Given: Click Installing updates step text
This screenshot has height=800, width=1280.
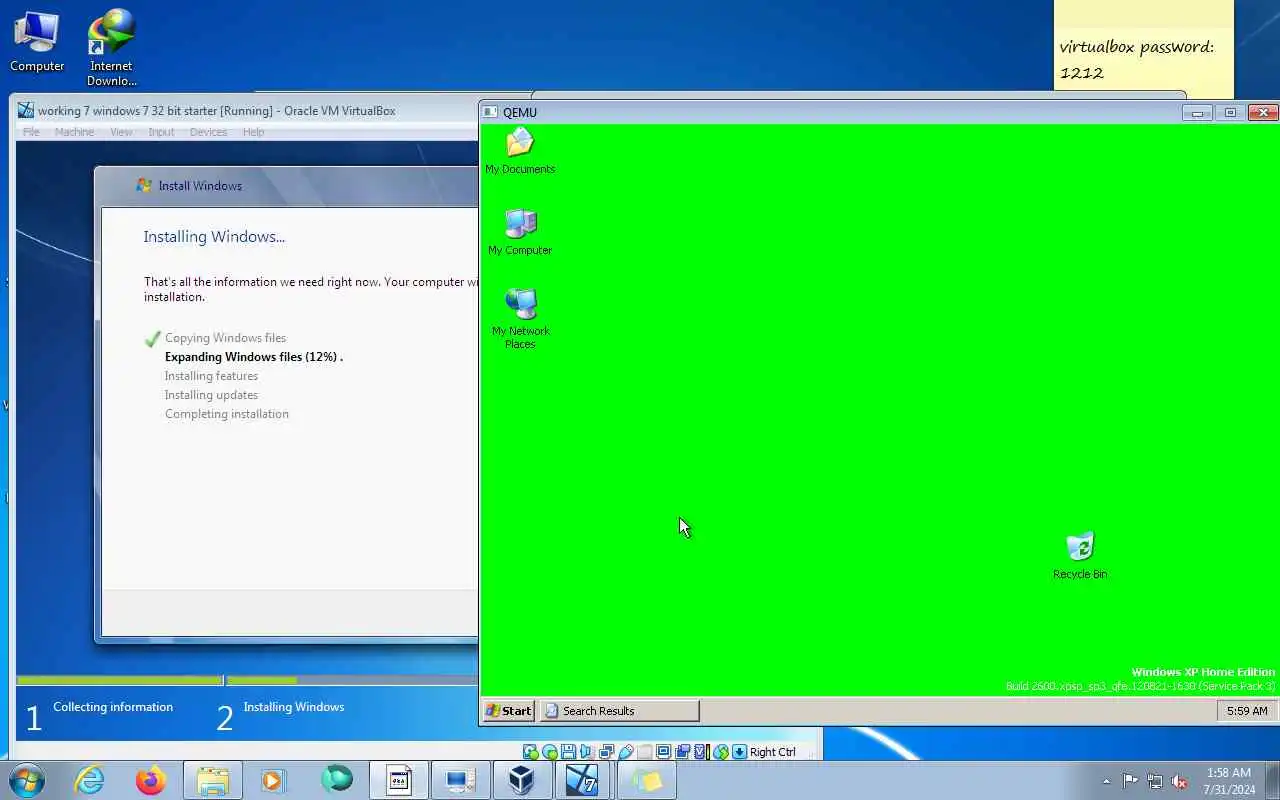Looking at the screenshot, I should pos(211,395).
